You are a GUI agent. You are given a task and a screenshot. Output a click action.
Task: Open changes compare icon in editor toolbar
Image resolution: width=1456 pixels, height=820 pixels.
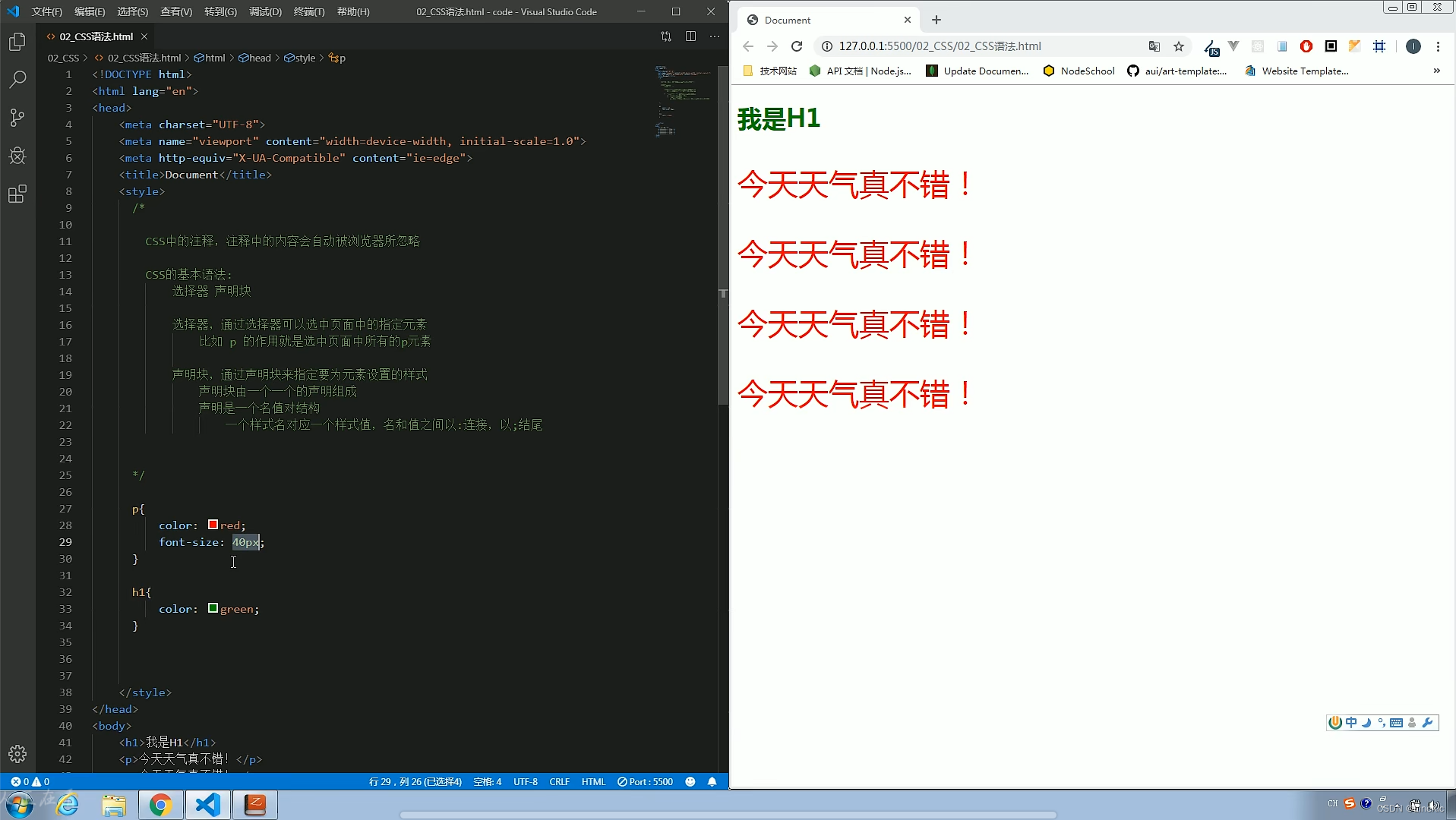click(x=666, y=36)
